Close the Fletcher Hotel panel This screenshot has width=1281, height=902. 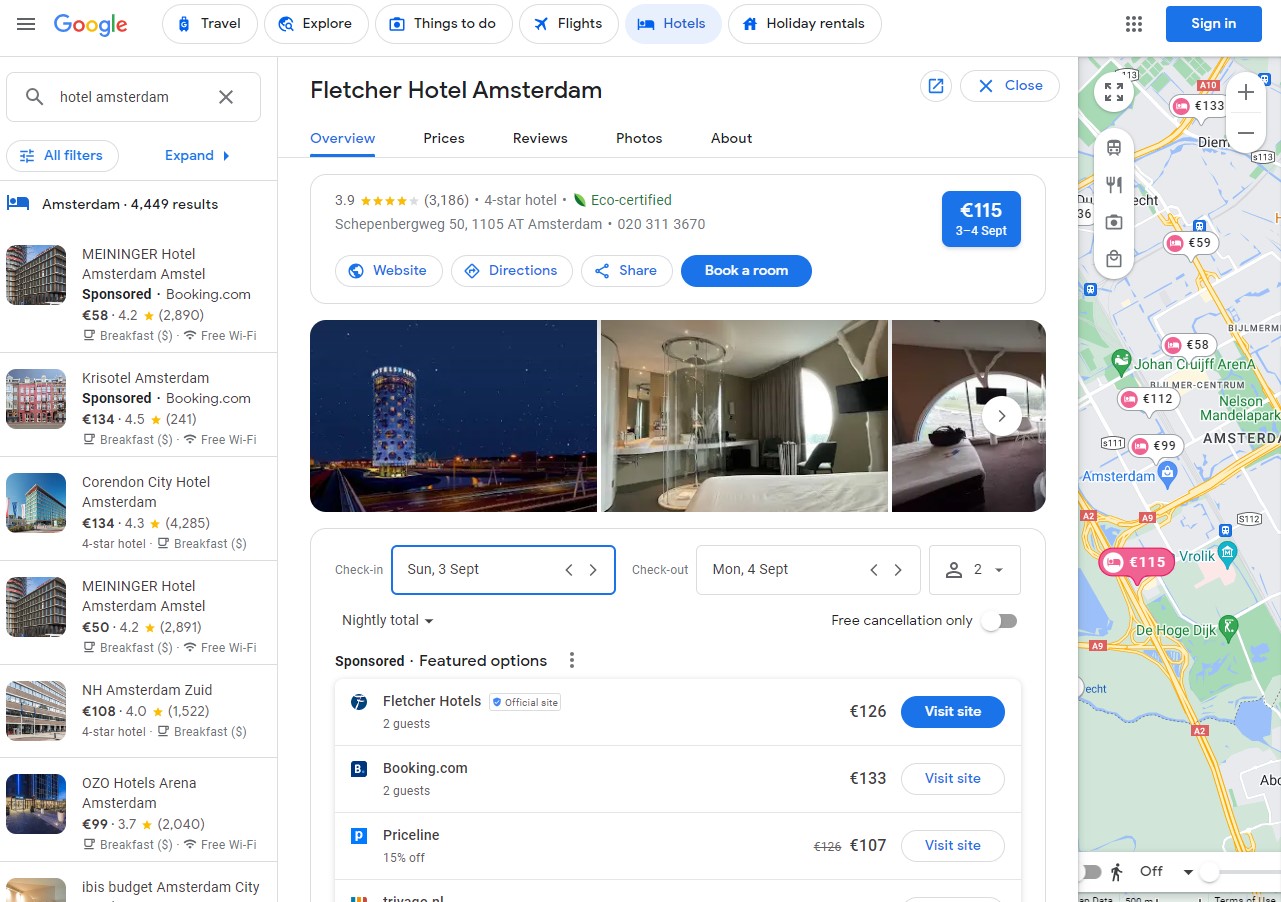tap(1010, 86)
